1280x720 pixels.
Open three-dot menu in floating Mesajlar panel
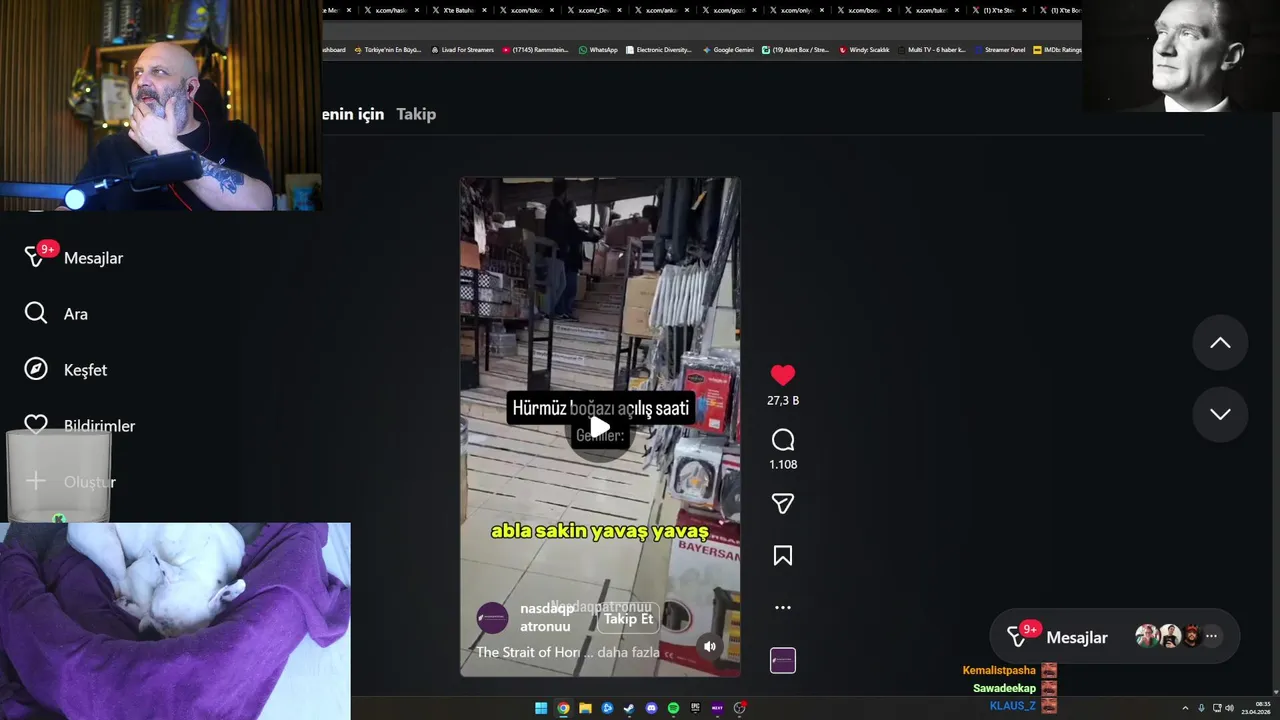pyautogui.click(x=1211, y=636)
